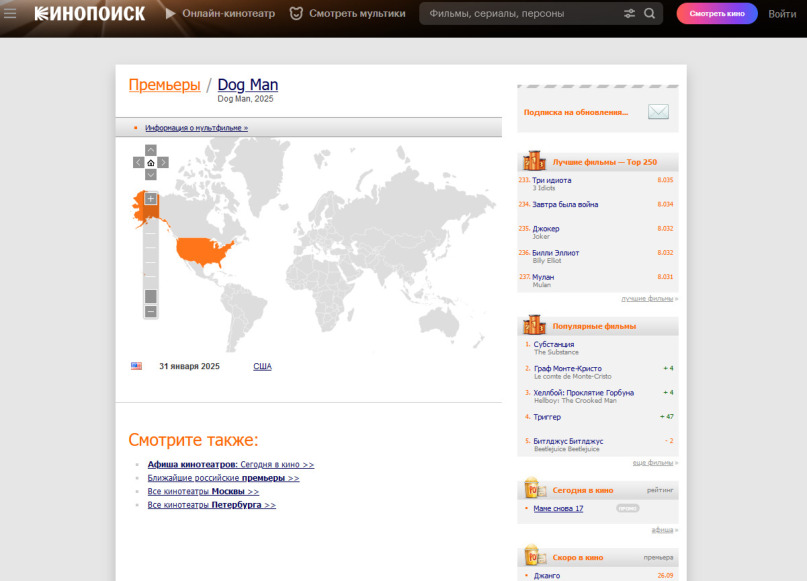Screen dimensions: 807x581
Task: Click the США country link
Action: (x=262, y=366)
